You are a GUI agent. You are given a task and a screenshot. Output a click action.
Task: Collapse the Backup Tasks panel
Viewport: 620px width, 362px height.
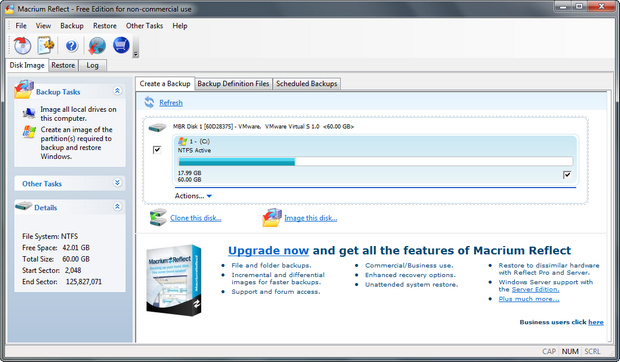pos(117,91)
